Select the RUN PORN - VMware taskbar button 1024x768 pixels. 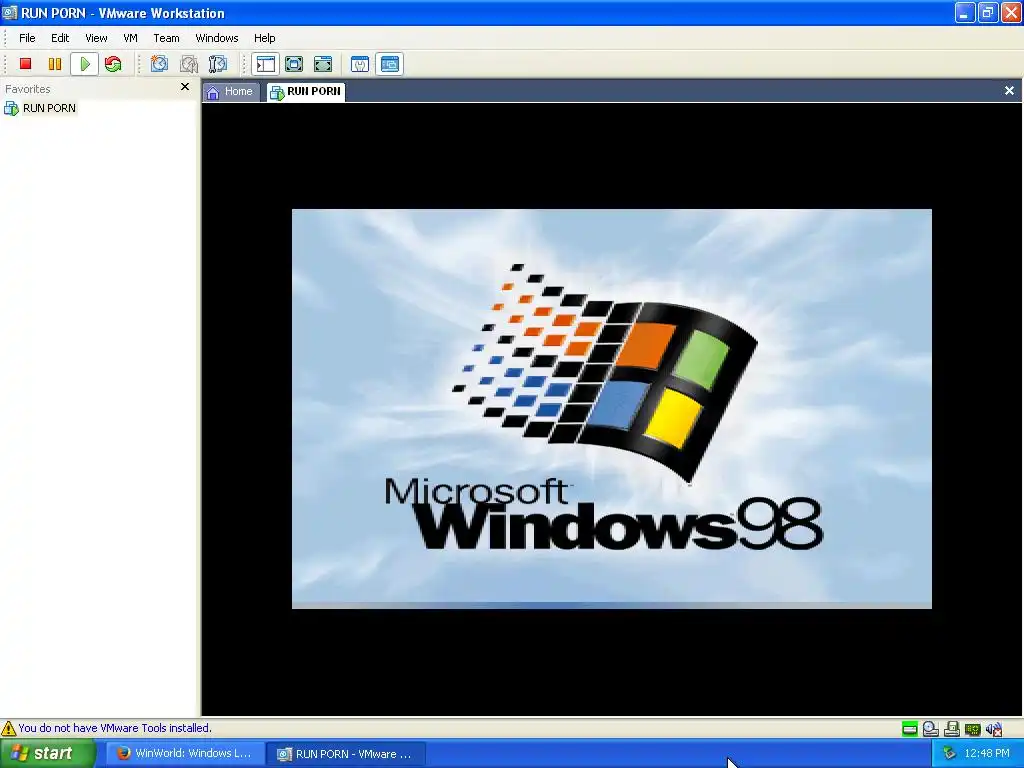tap(346, 754)
